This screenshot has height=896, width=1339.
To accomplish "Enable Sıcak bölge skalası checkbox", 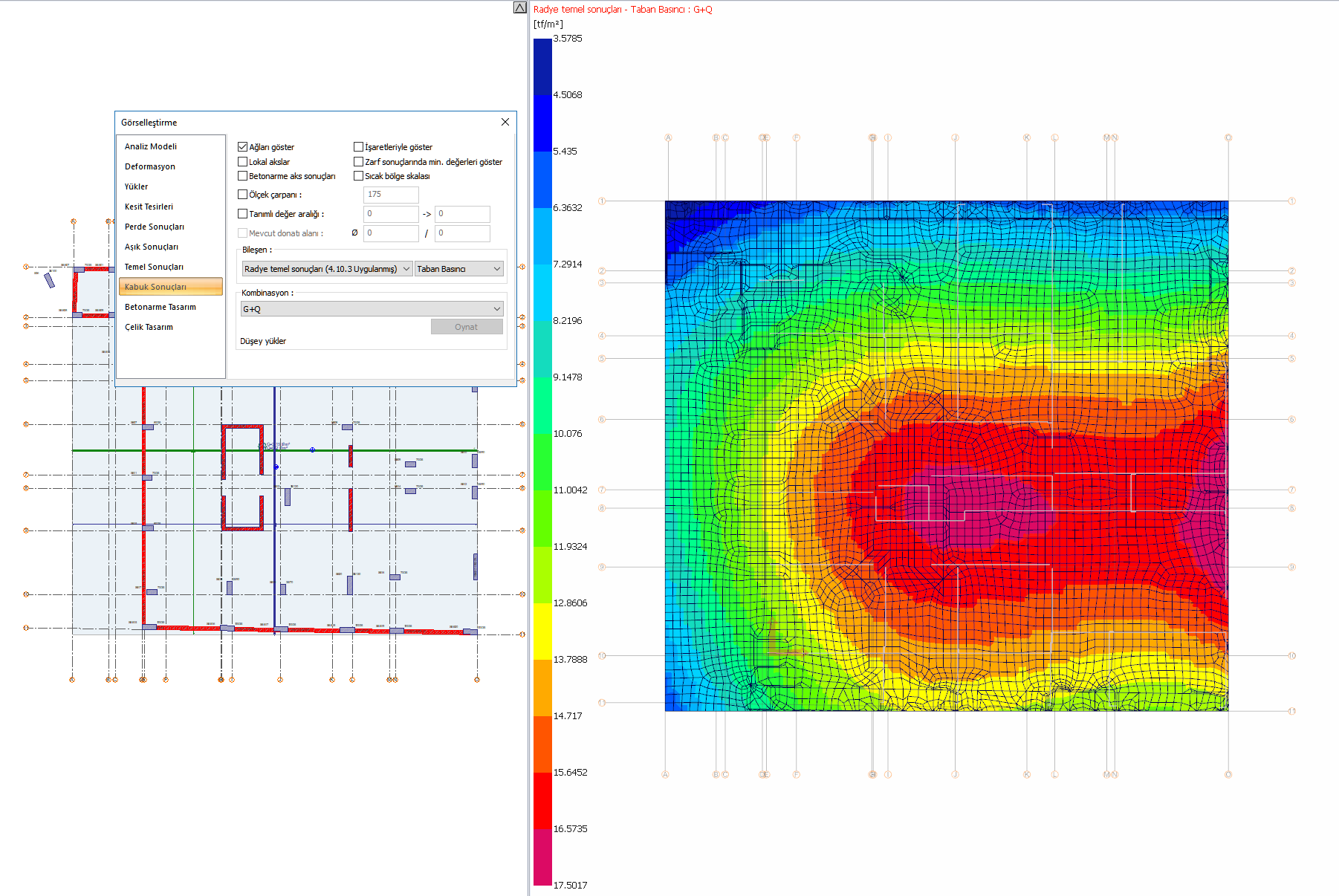I will pyautogui.click(x=359, y=176).
